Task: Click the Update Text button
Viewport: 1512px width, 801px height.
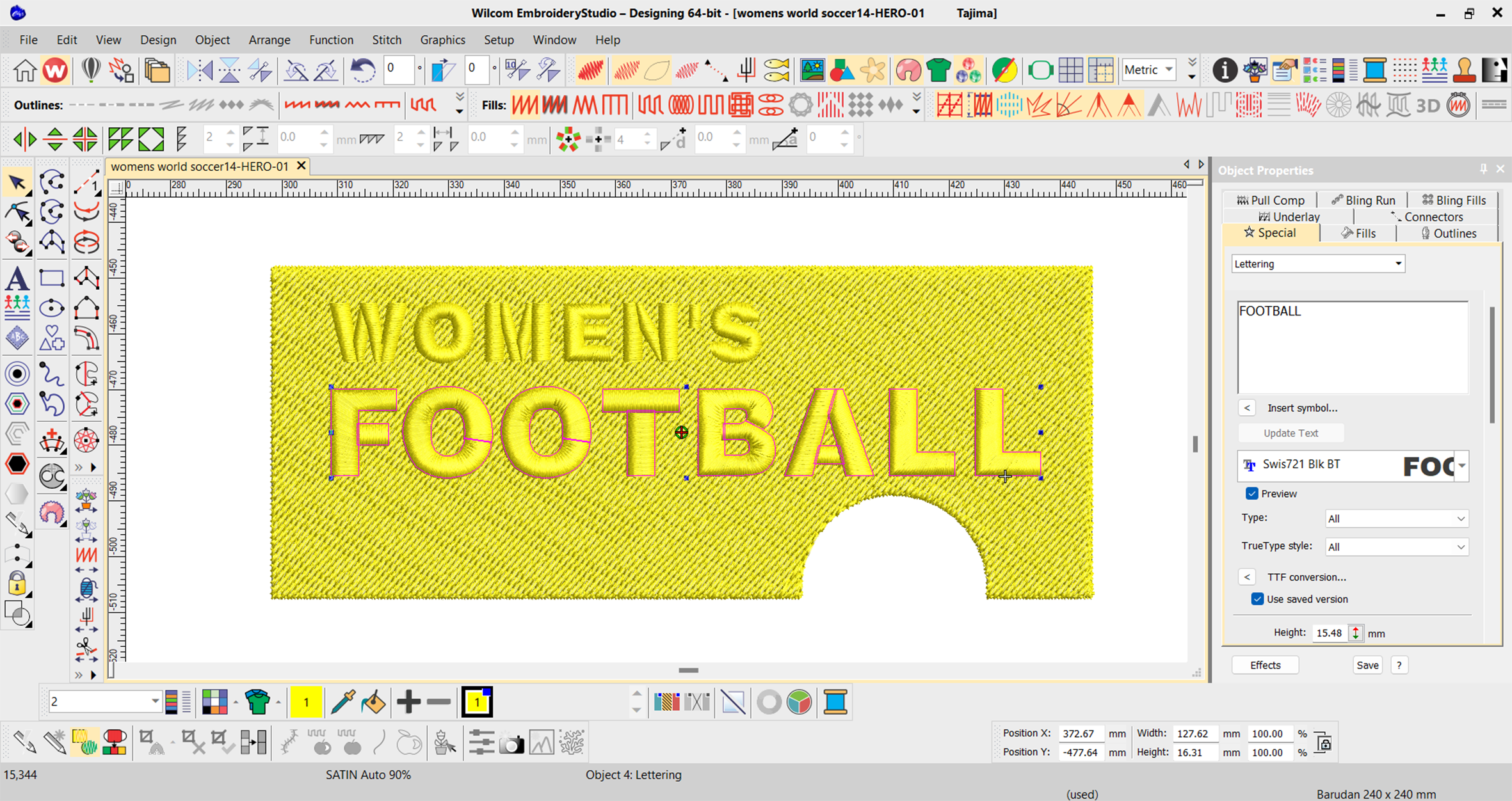Action: 1291,432
